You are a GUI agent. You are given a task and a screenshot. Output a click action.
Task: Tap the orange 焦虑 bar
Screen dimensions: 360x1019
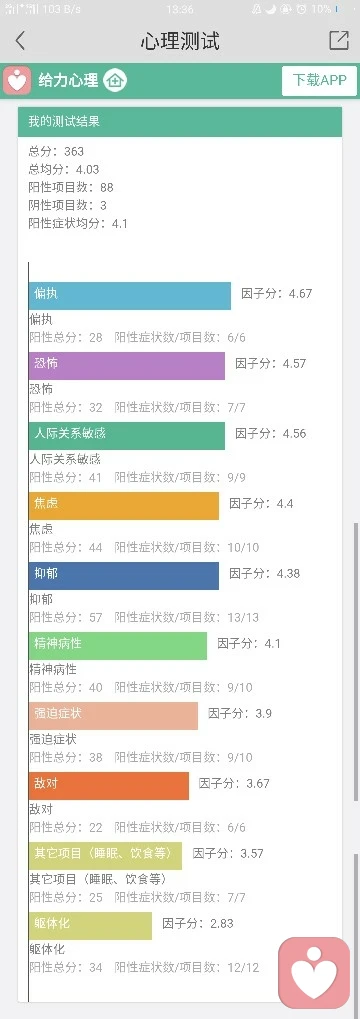pos(124,506)
